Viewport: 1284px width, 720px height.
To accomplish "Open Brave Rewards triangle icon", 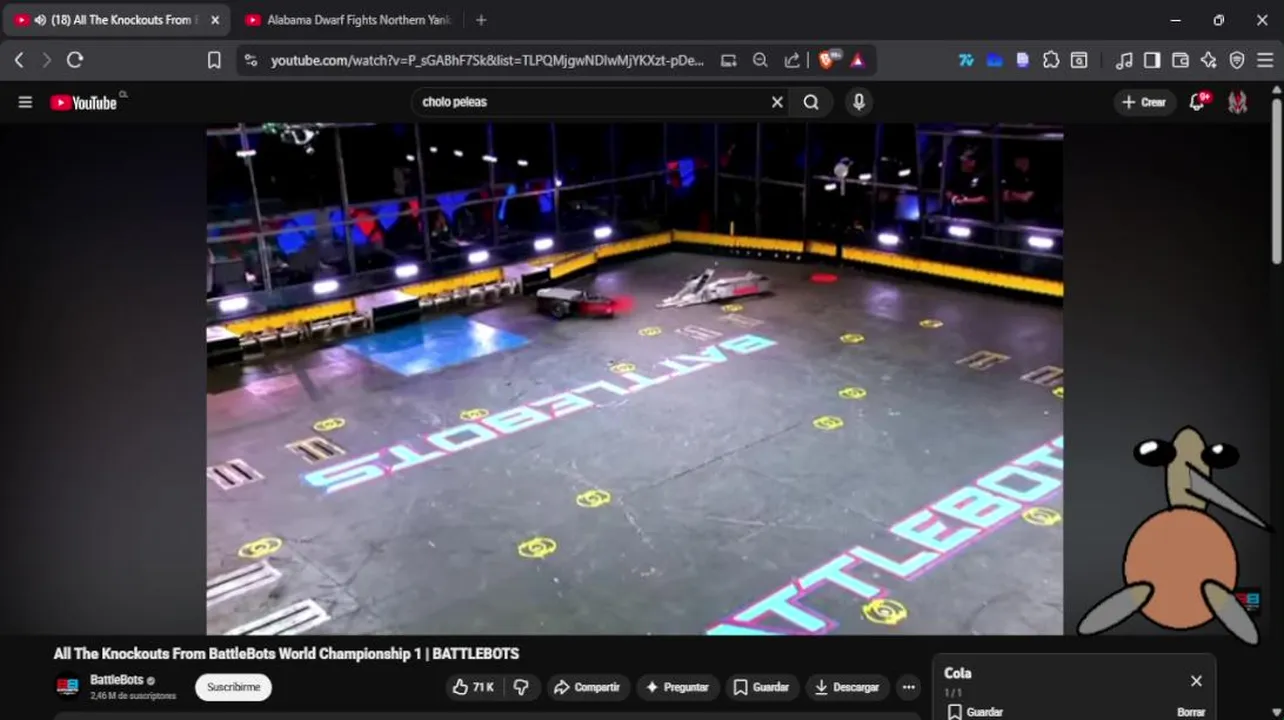I will (x=857, y=60).
